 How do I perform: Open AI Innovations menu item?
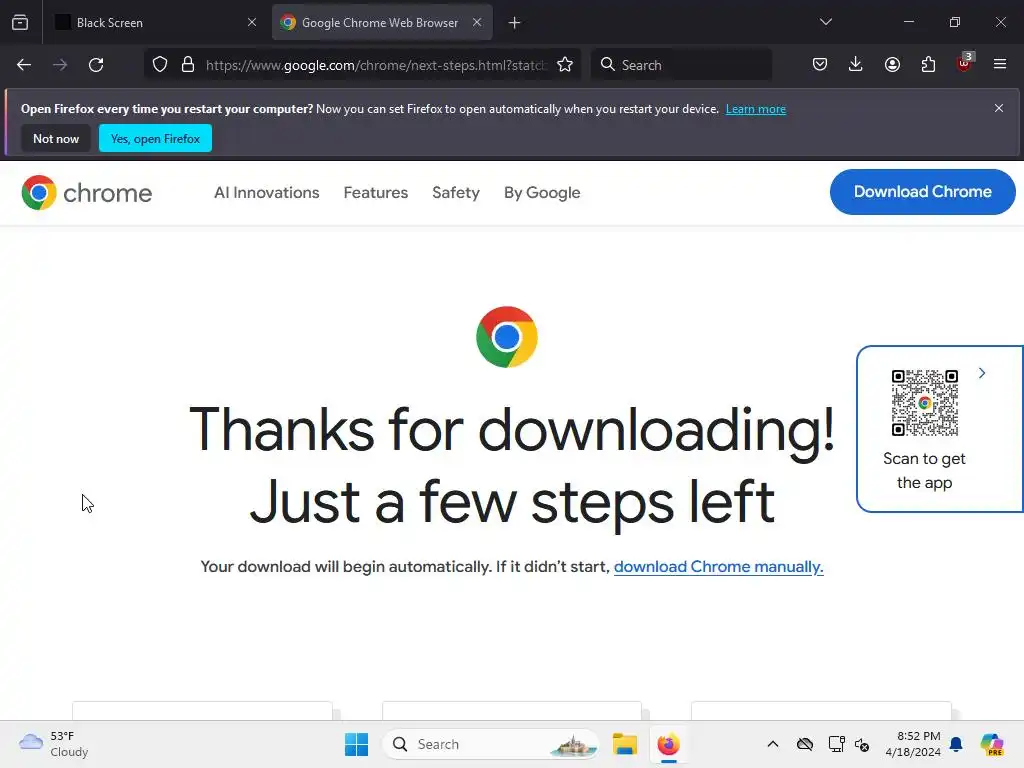(266, 193)
